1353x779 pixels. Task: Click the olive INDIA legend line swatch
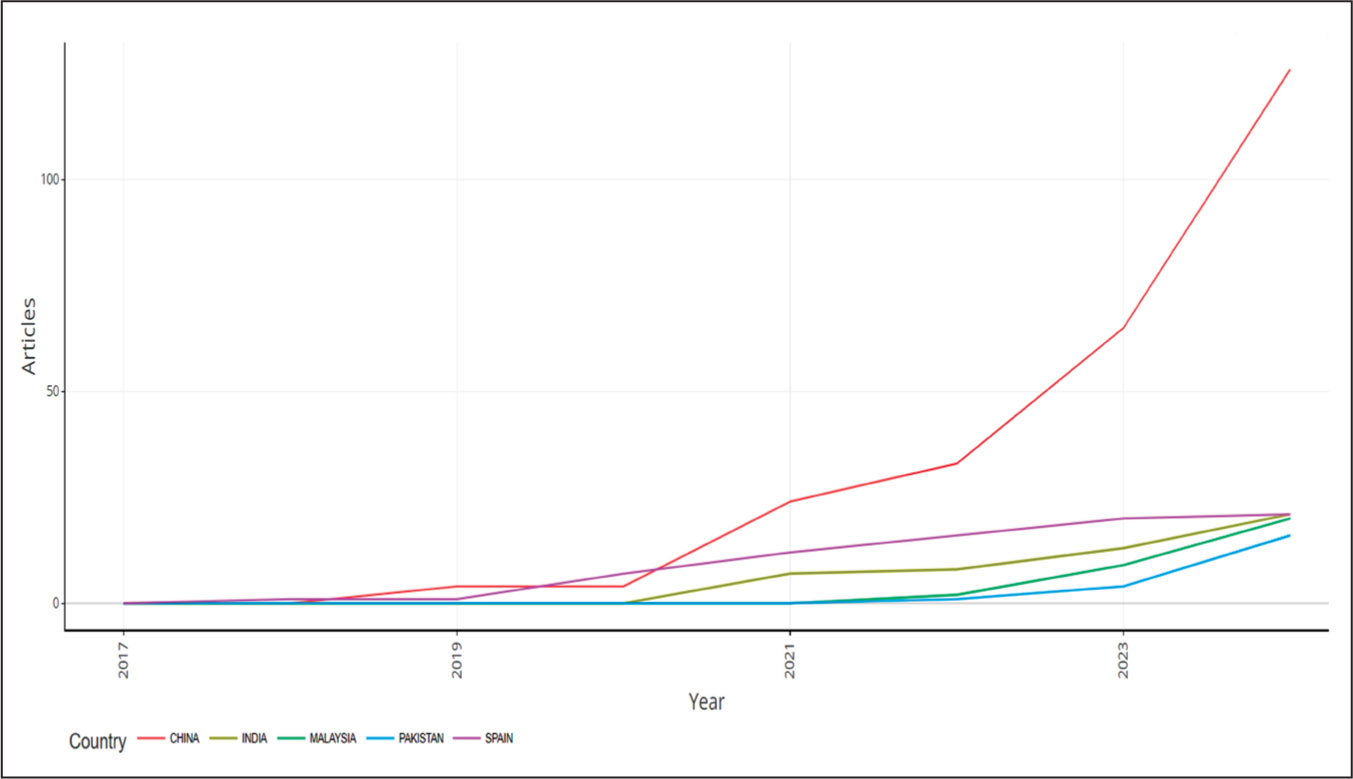[224, 739]
